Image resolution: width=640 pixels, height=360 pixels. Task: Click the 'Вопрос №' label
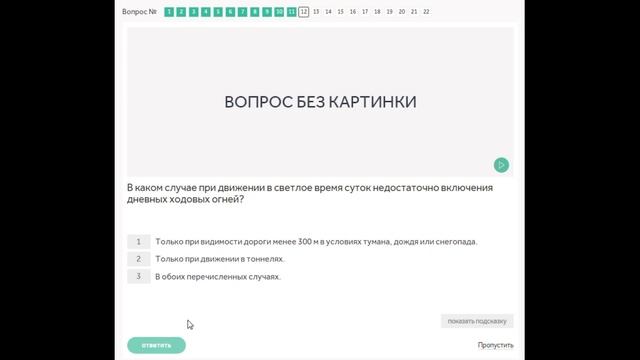tap(140, 12)
